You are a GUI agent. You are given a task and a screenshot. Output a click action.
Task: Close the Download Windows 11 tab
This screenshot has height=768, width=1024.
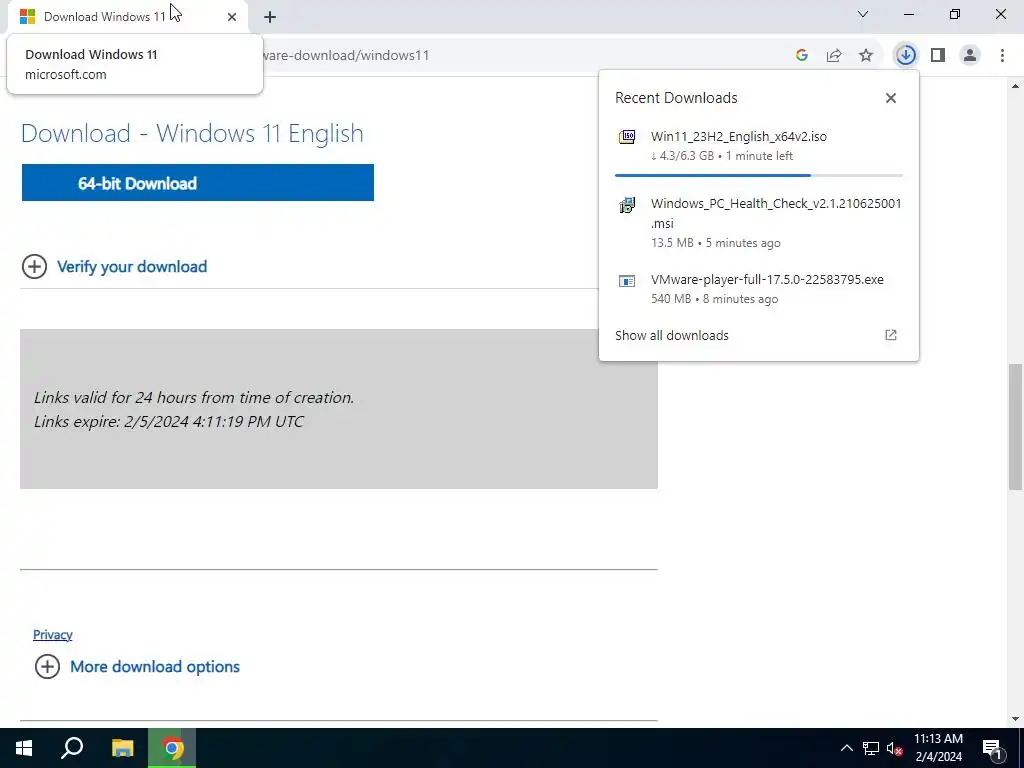click(232, 17)
